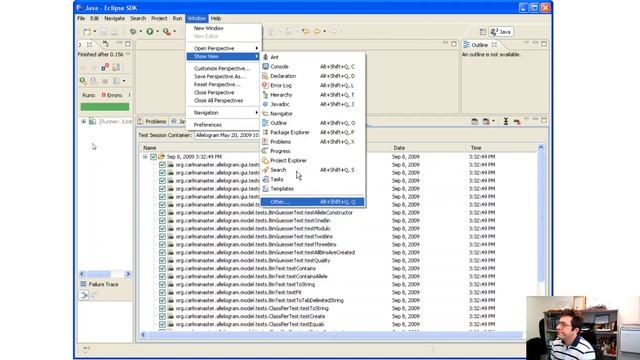Toggle checkbox for BinTest.testToTabDelimitedString
The width and height of the screenshot is (640, 360).
[x=162, y=300]
